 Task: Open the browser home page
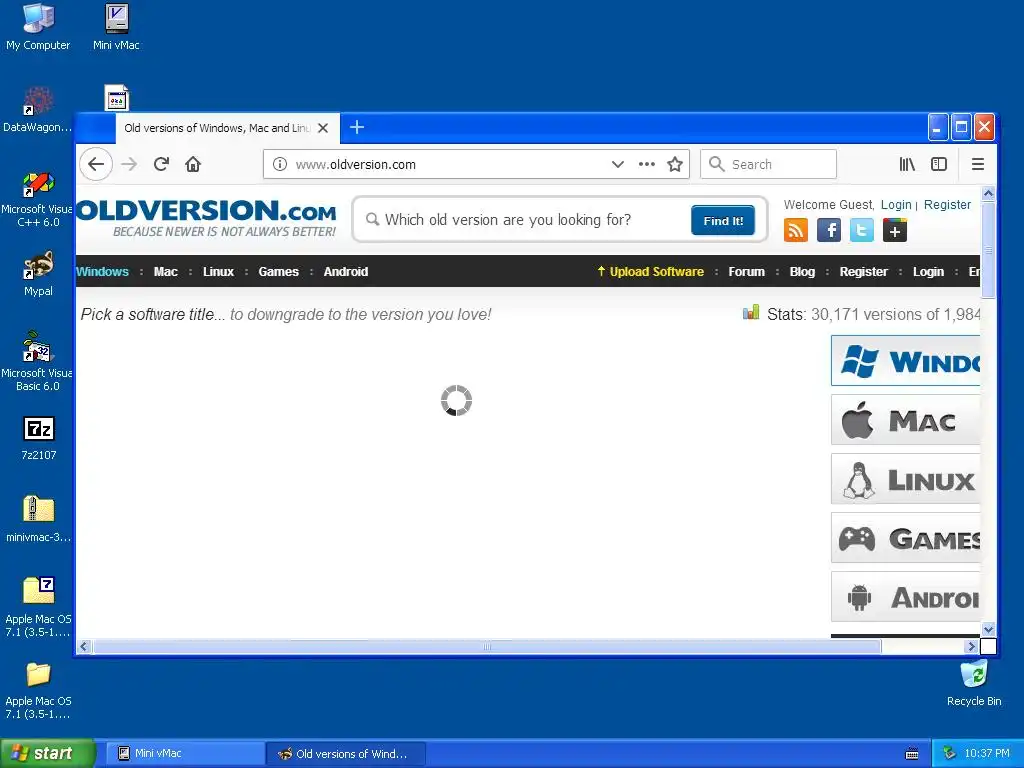tap(193, 164)
